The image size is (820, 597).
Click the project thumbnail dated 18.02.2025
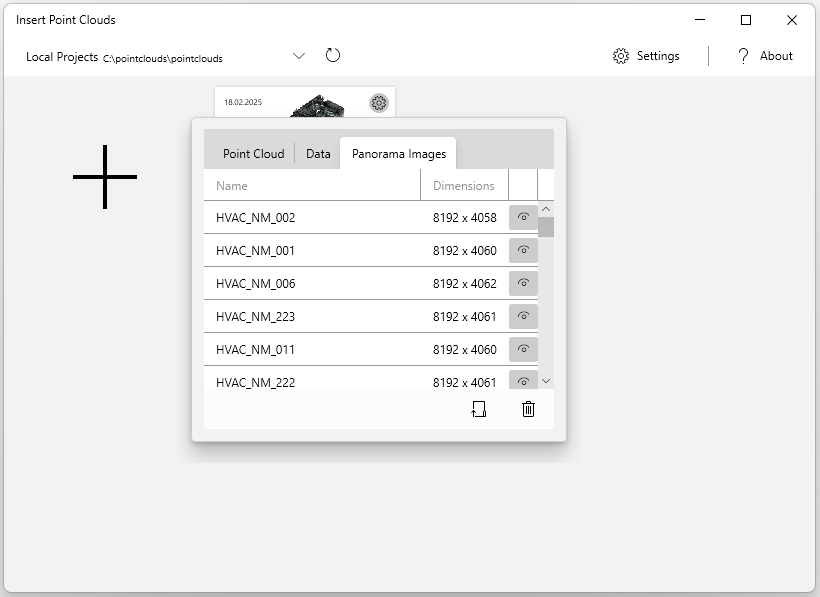pyautogui.click(x=305, y=102)
